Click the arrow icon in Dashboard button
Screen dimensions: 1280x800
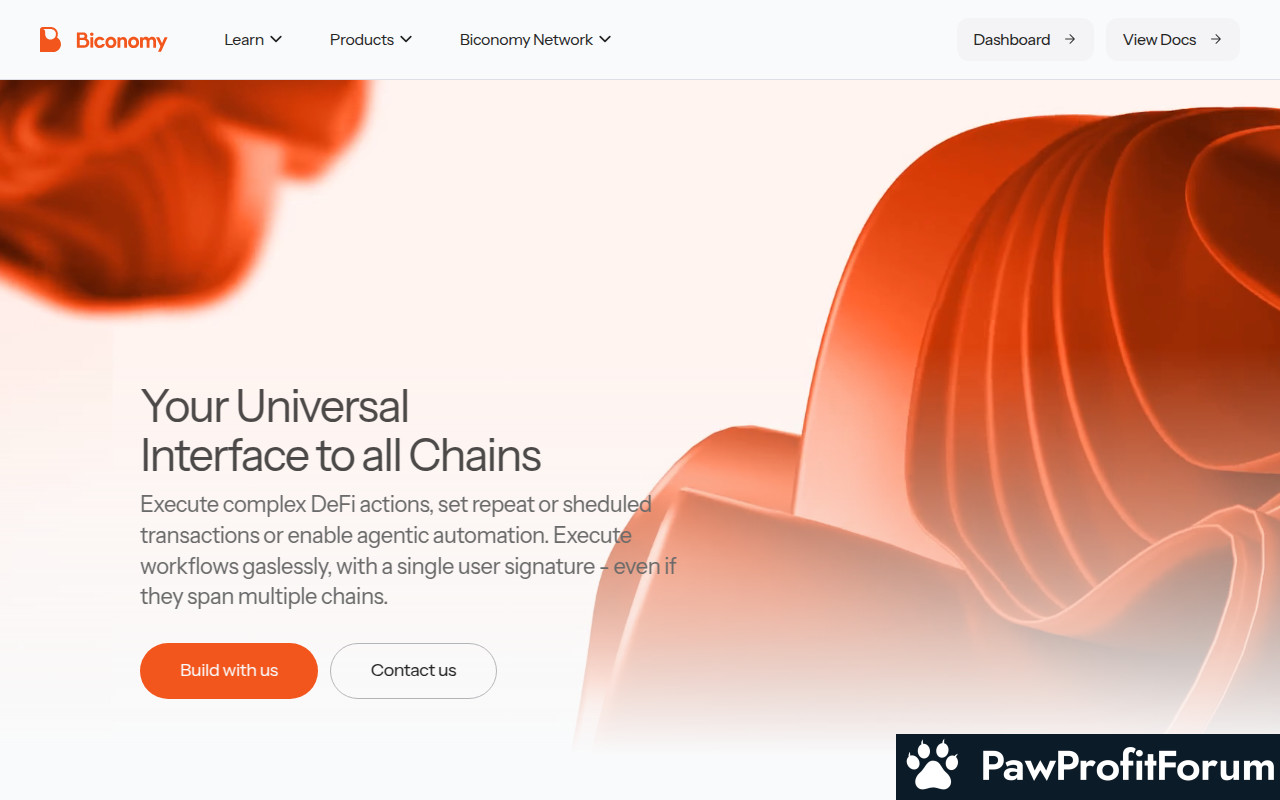(1070, 40)
